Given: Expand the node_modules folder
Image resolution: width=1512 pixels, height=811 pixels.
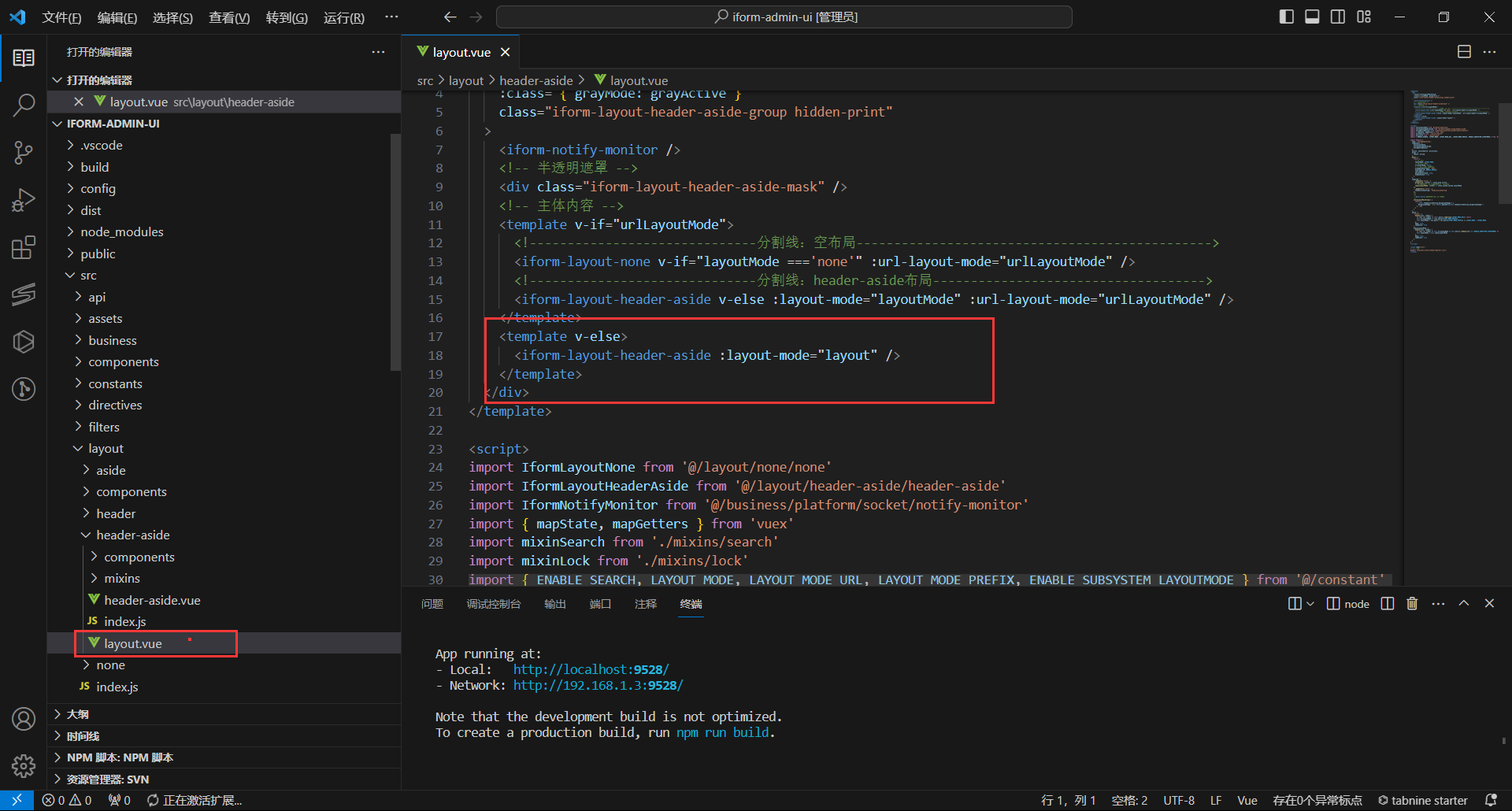Looking at the screenshot, I should pyautogui.click(x=122, y=231).
